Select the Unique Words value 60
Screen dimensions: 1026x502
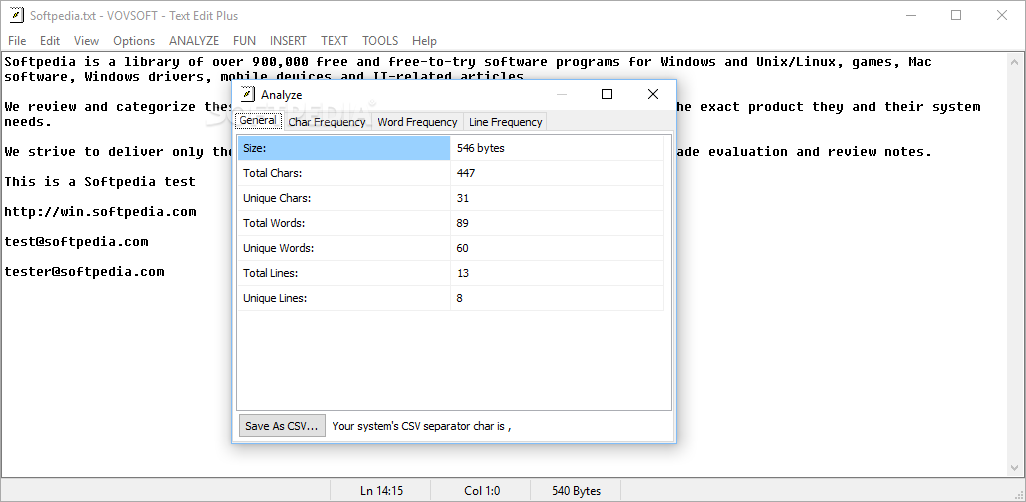click(x=557, y=247)
